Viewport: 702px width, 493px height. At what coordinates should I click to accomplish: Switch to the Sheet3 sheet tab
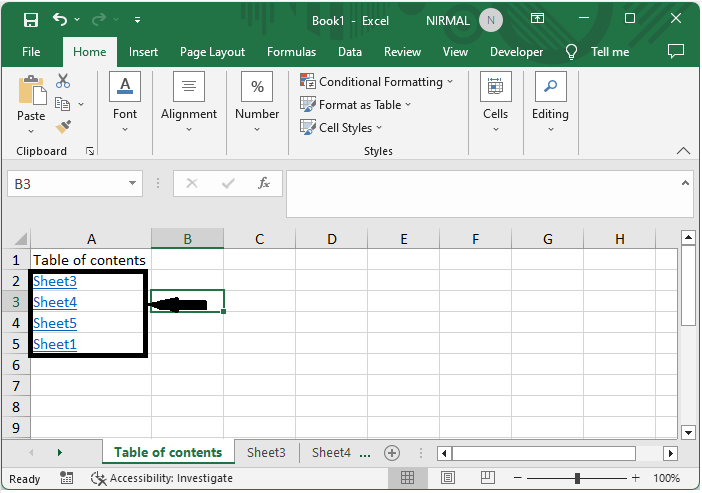(x=266, y=452)
